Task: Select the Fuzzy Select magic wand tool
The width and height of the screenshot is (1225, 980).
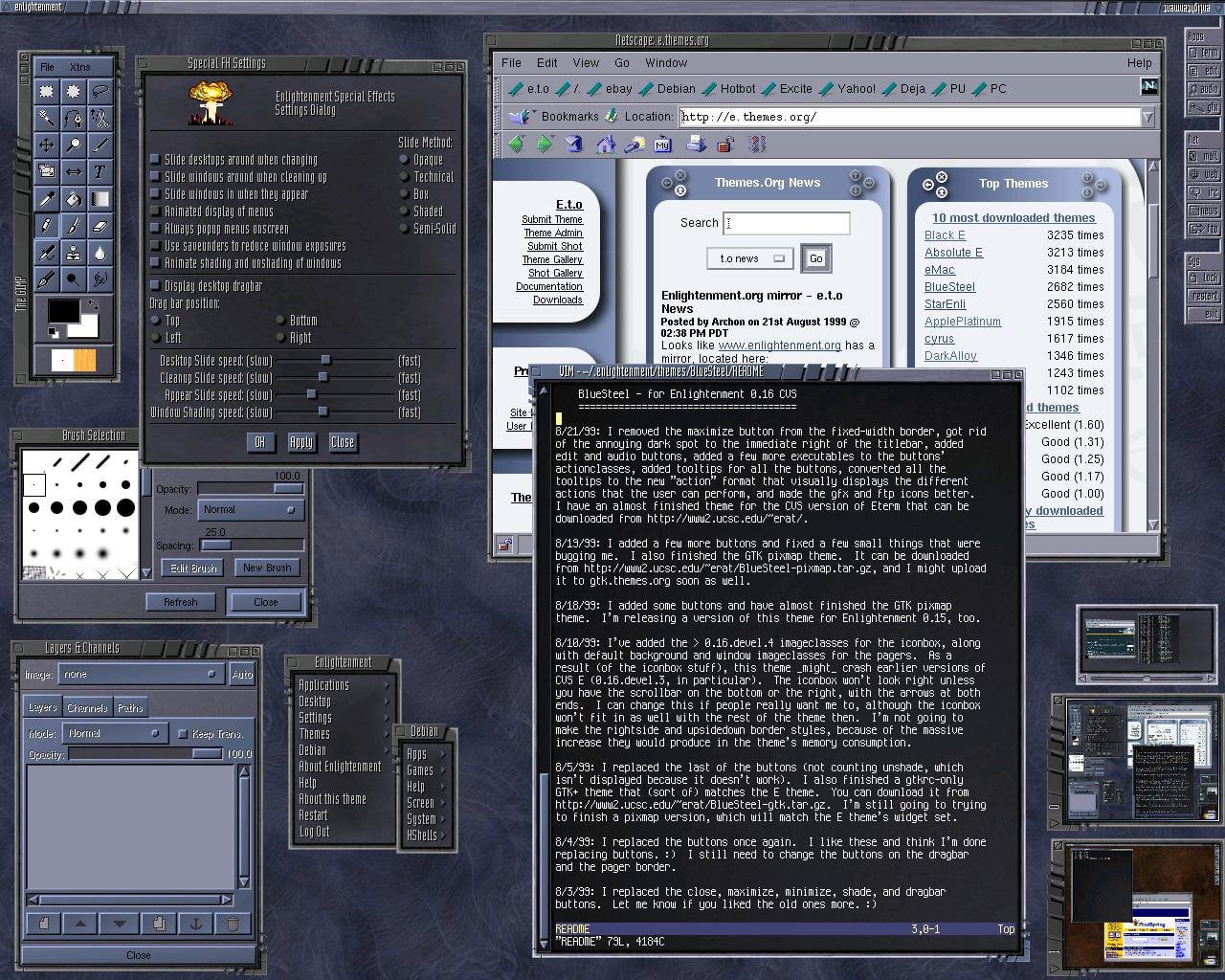Action: point(46,118)
